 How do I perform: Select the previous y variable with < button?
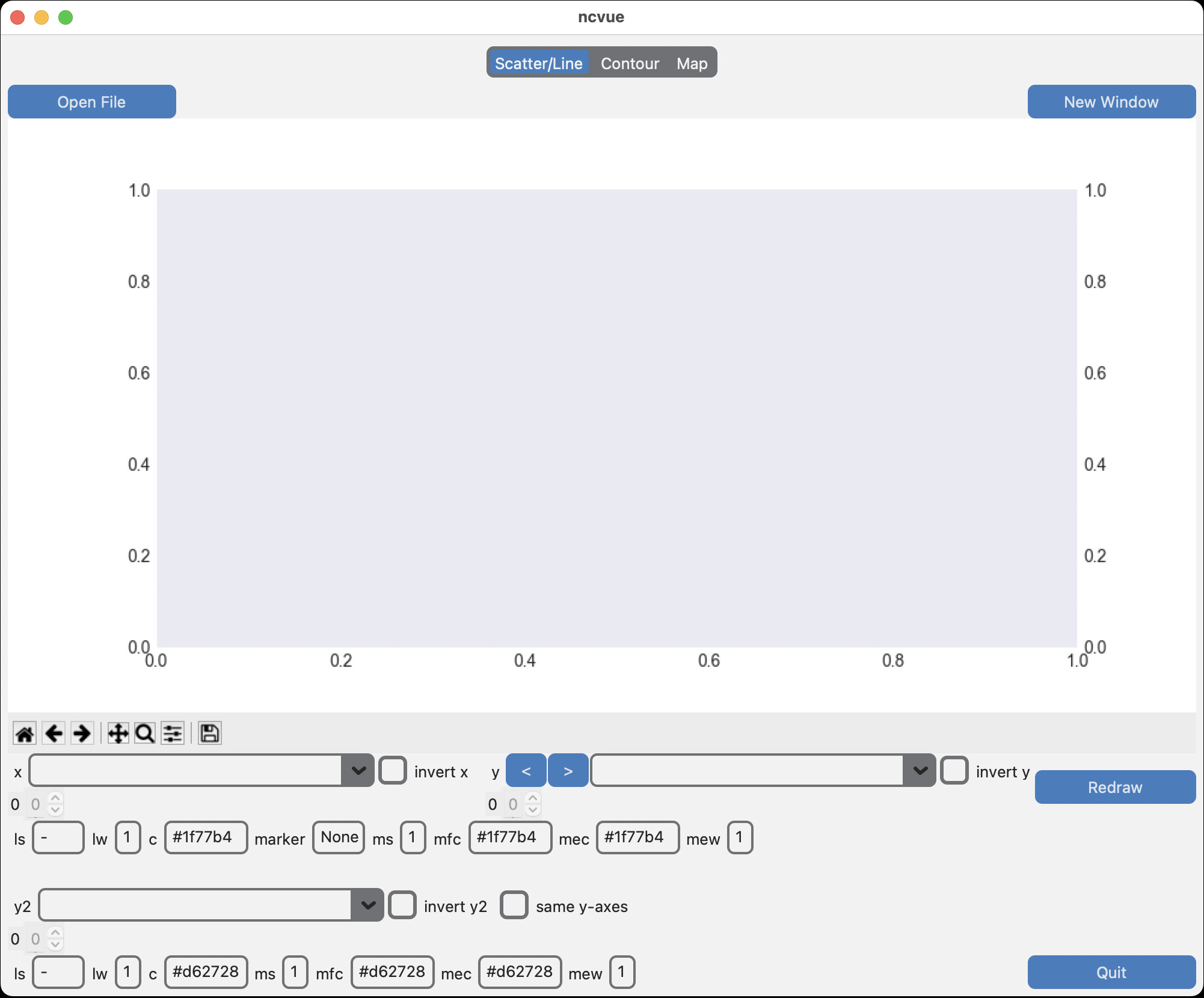tap(526, 771)
